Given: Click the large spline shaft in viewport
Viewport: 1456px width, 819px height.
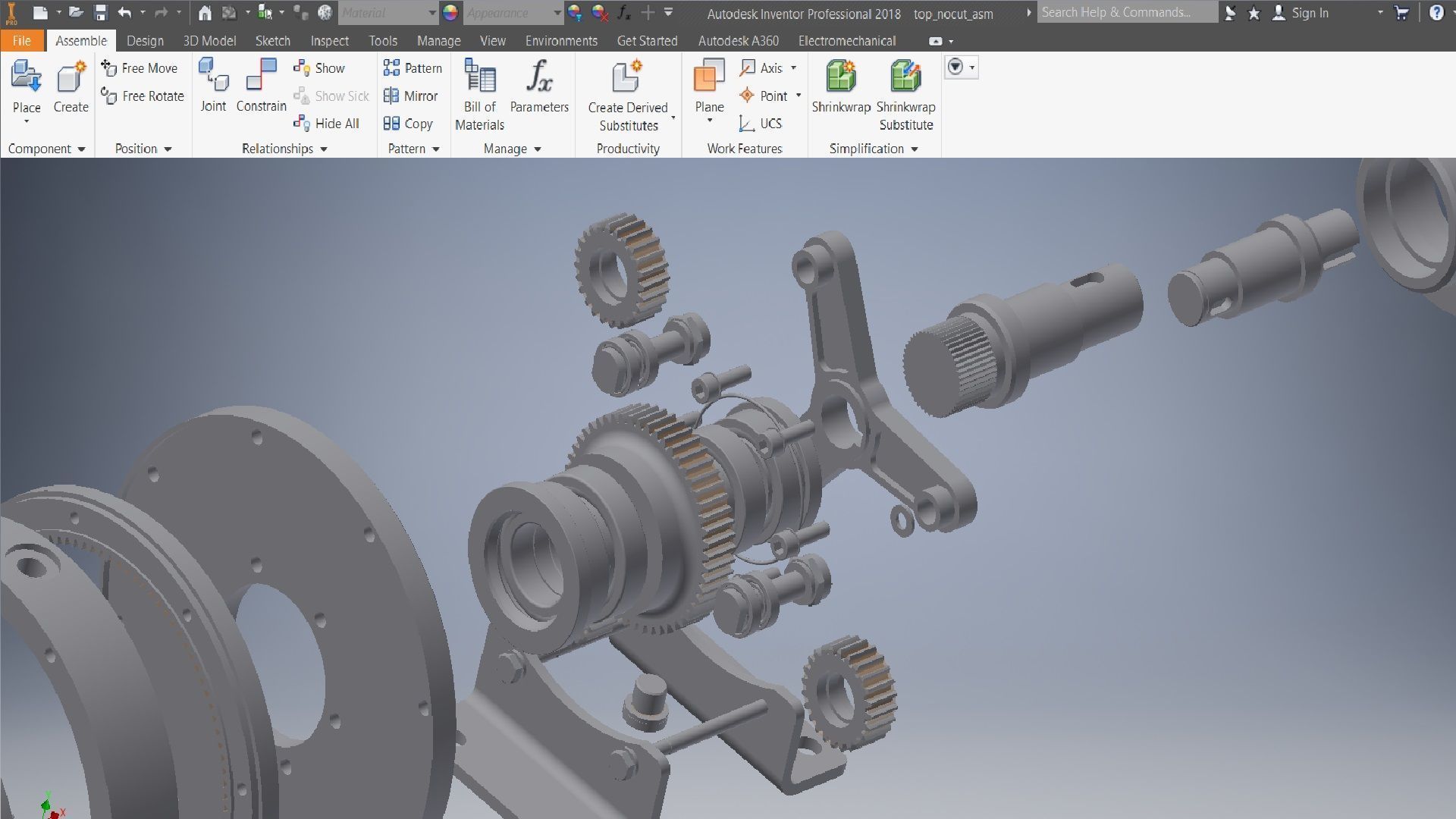Looking at the screenshot, I should pos(1024,341).
